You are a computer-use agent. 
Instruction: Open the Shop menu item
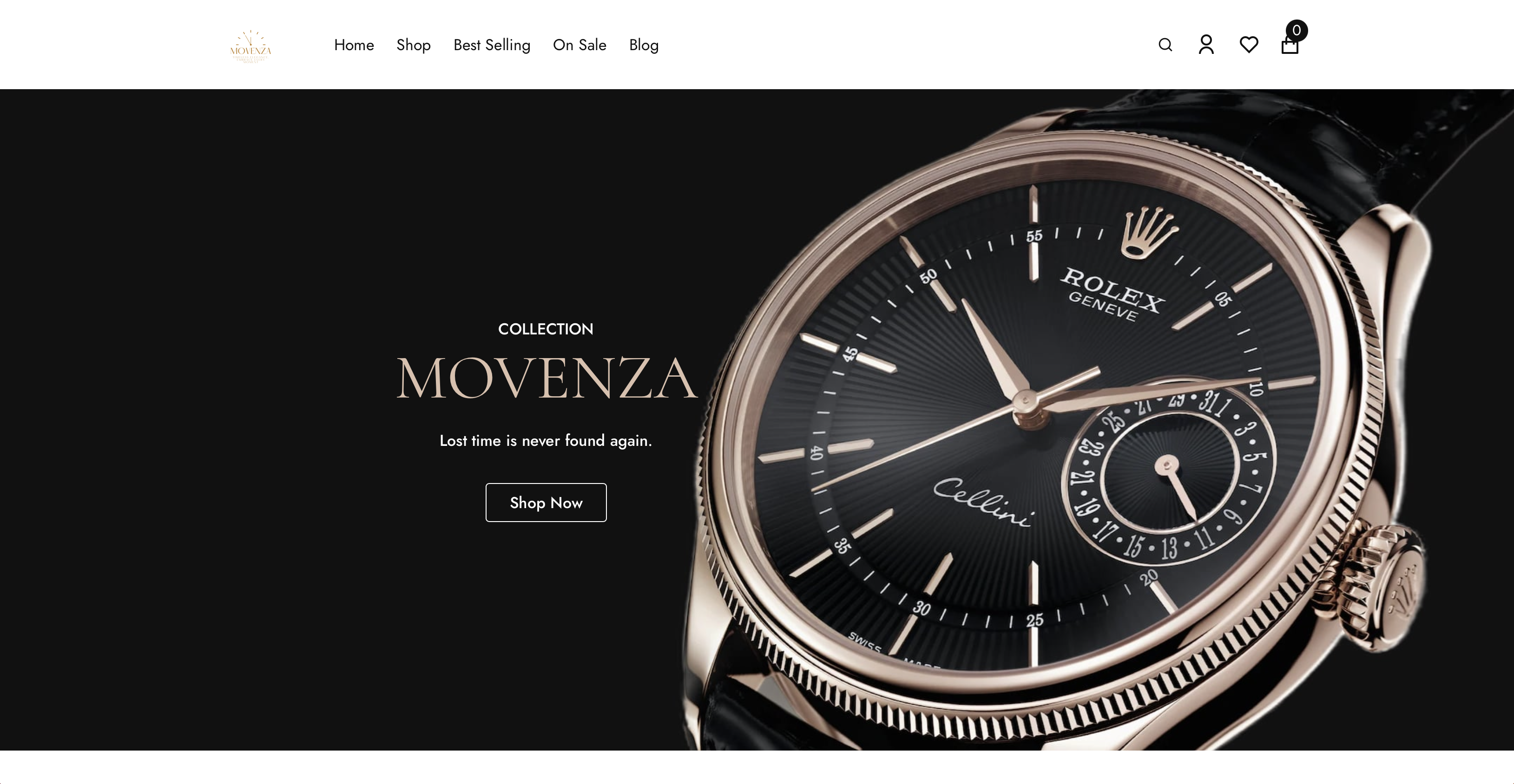point(413,45)
